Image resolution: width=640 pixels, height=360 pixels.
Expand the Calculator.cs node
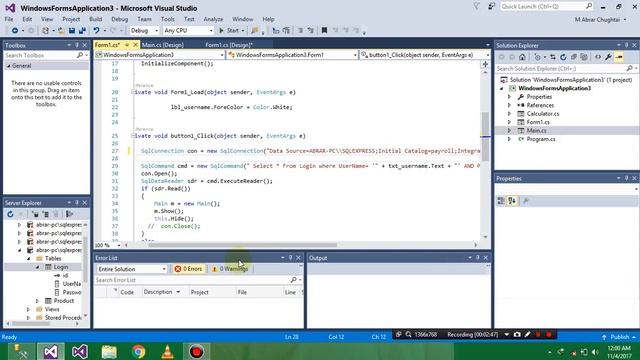click(x=509, y=114)
